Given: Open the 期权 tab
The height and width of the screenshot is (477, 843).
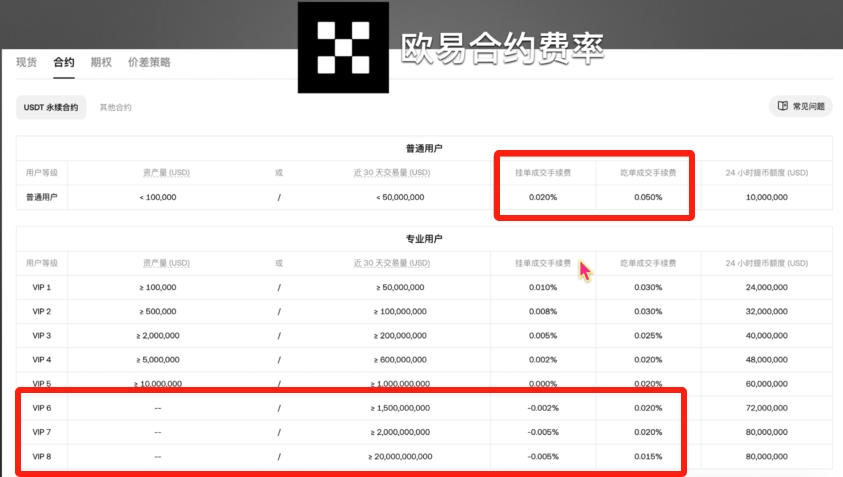Looking at the screenshot, I should tap(101, 62).
